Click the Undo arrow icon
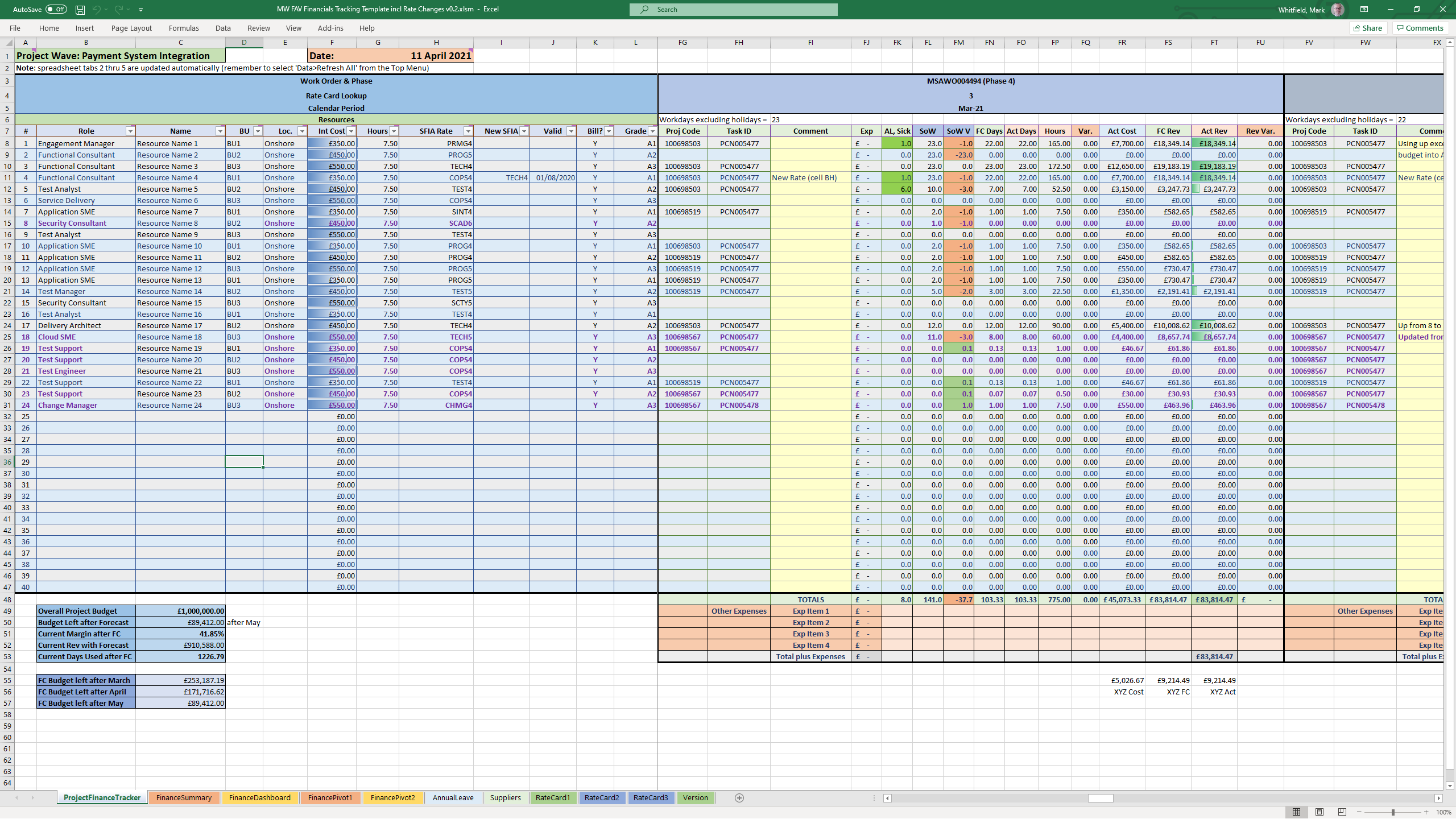Viewport: 1456px width, 819px height. tap(96, 10)
